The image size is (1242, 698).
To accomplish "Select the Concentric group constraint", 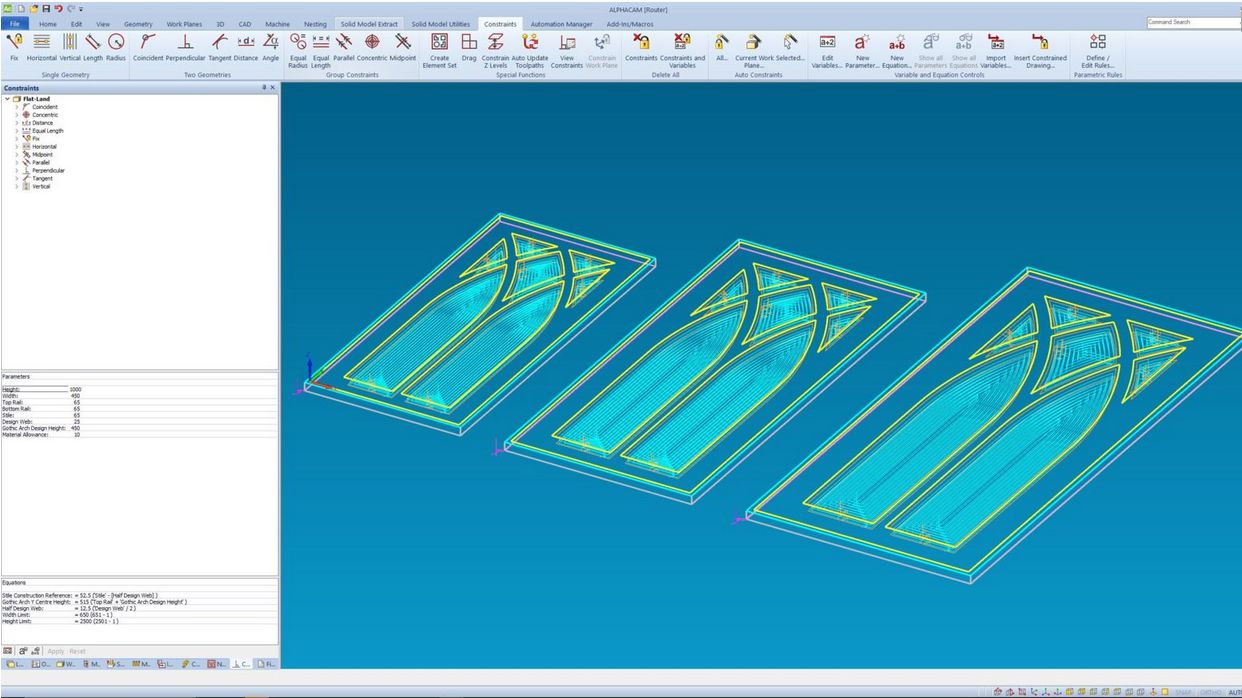I will [x=372, y=45].
